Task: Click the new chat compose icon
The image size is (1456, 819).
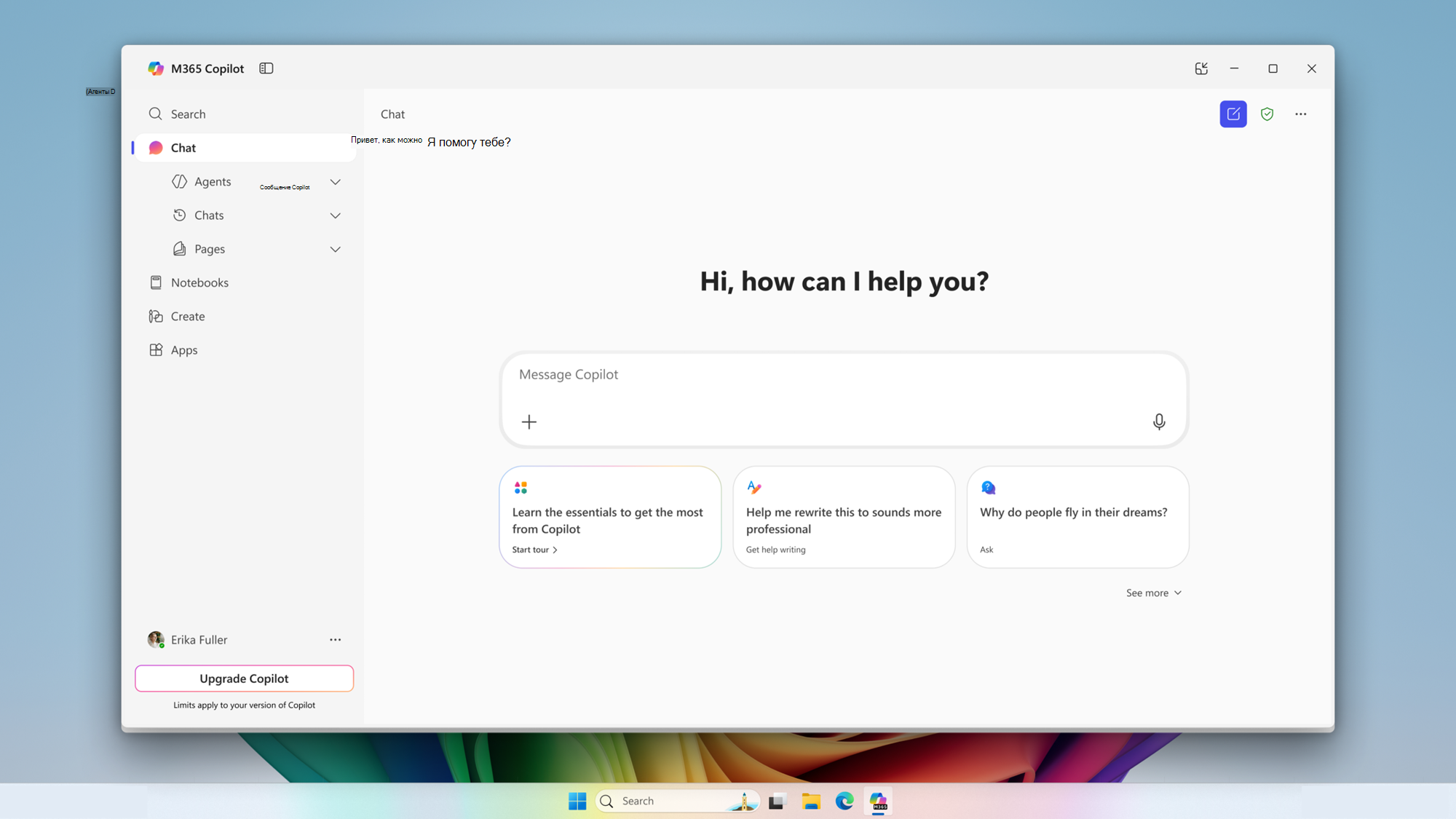Action: point(1233,114)
